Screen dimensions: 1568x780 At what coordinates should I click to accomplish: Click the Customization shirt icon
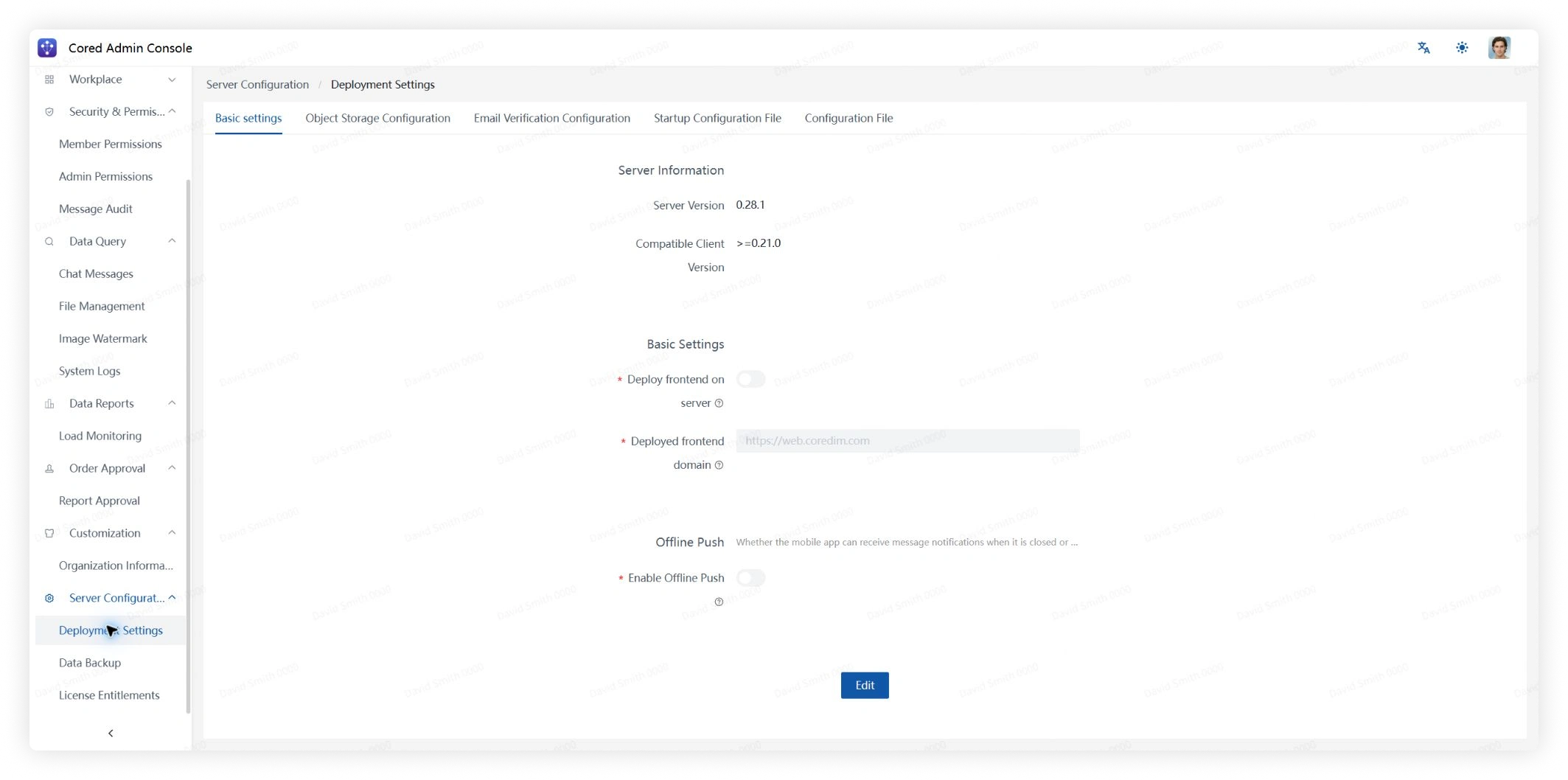49,534
